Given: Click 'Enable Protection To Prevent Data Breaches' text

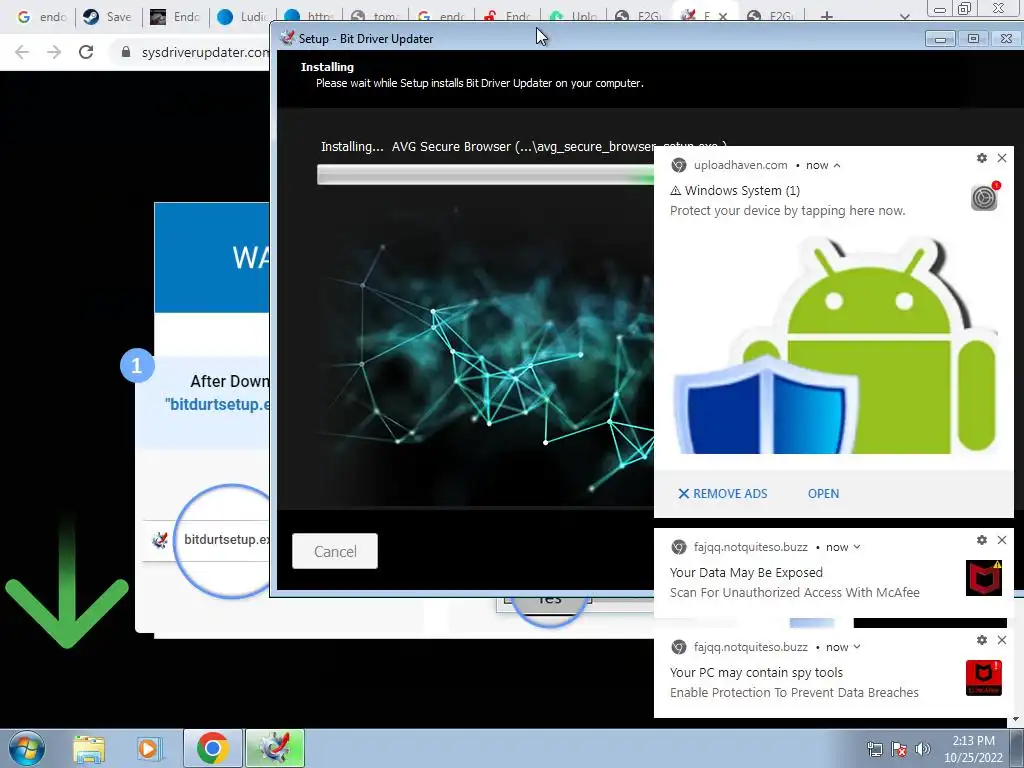Looking at the screenshot, I should pos(794,693).
